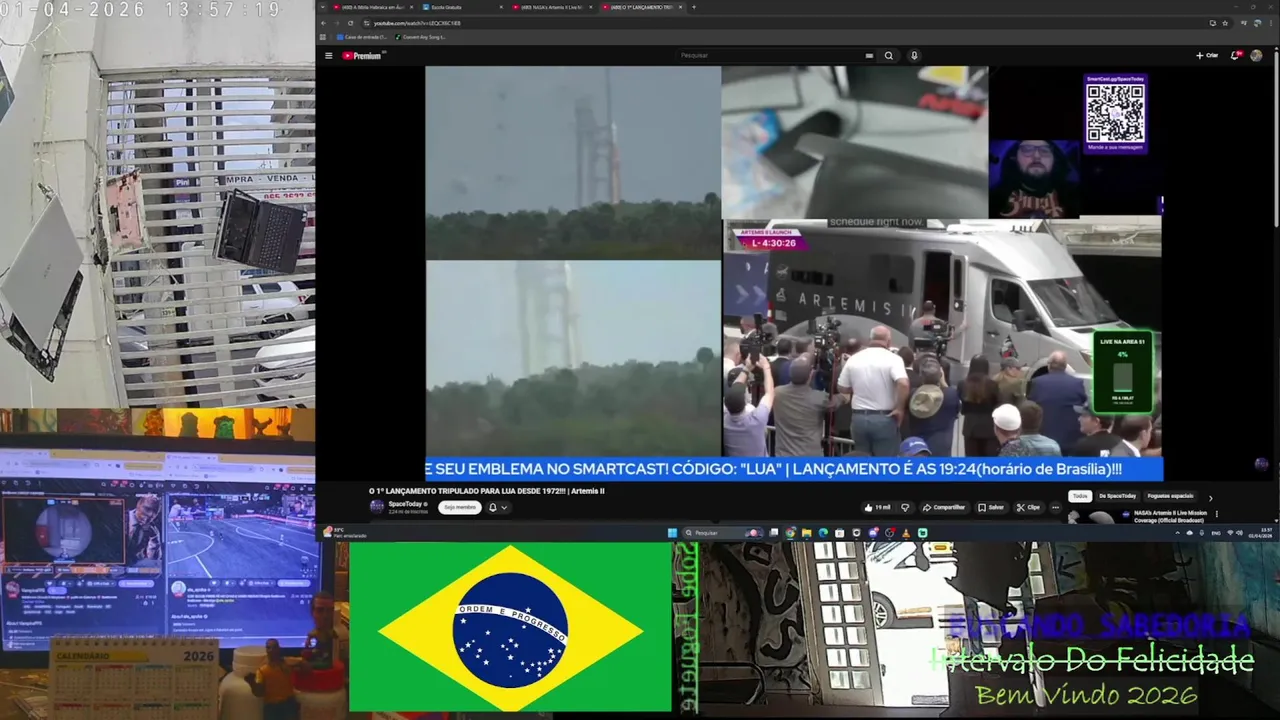Screen dimensions: 1280x720
Task: Open the YouTube account avatar menu
Action: click(x=1256, y=55)
